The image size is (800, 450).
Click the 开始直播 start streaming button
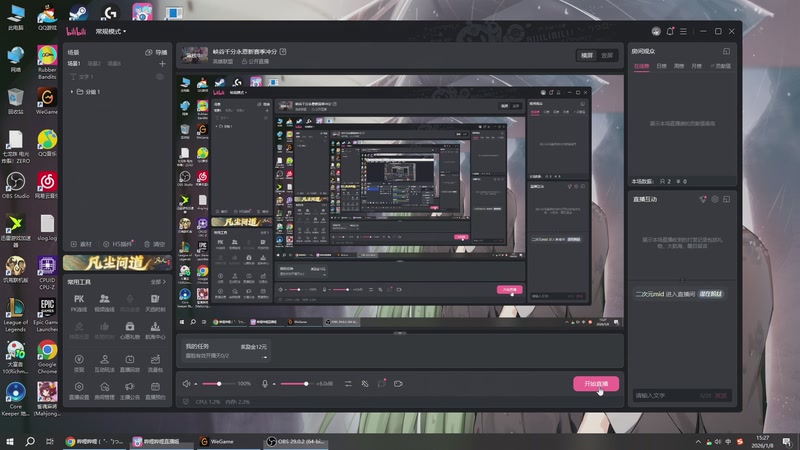click(x=596, y=384)
